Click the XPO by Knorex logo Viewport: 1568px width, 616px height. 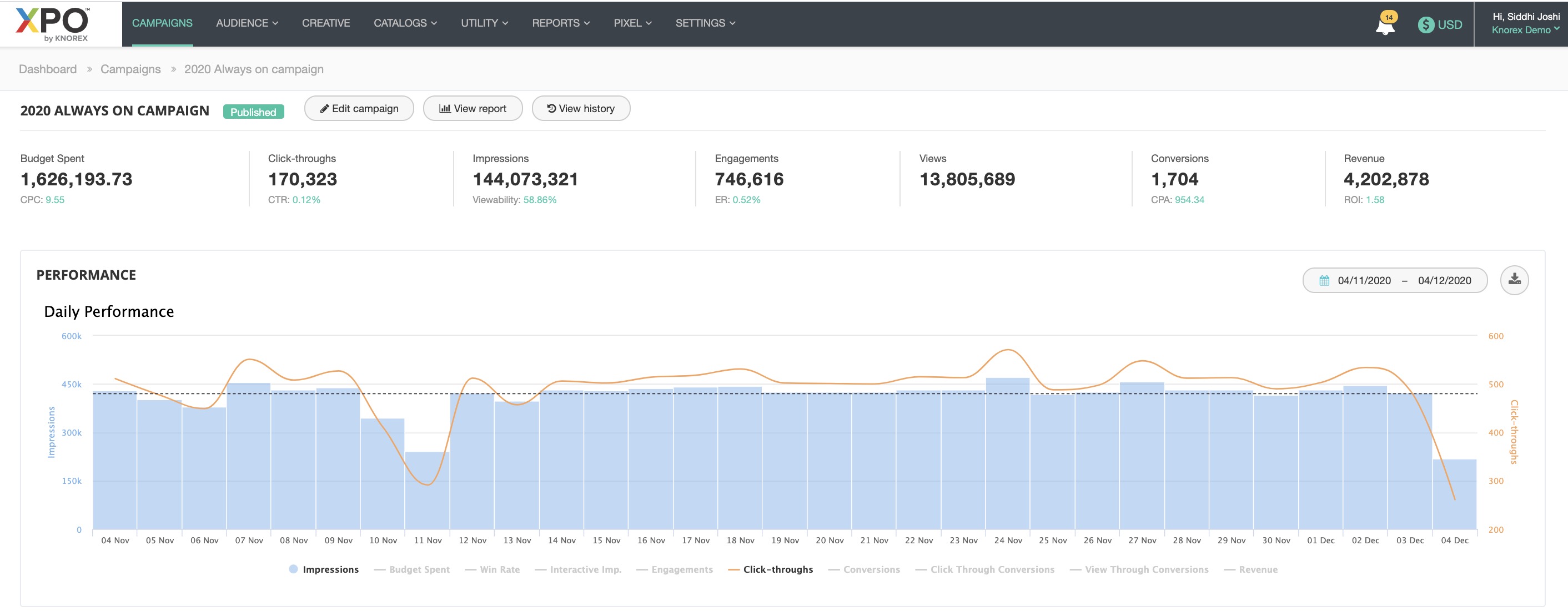pyautogui.click(x=53, y=24)
